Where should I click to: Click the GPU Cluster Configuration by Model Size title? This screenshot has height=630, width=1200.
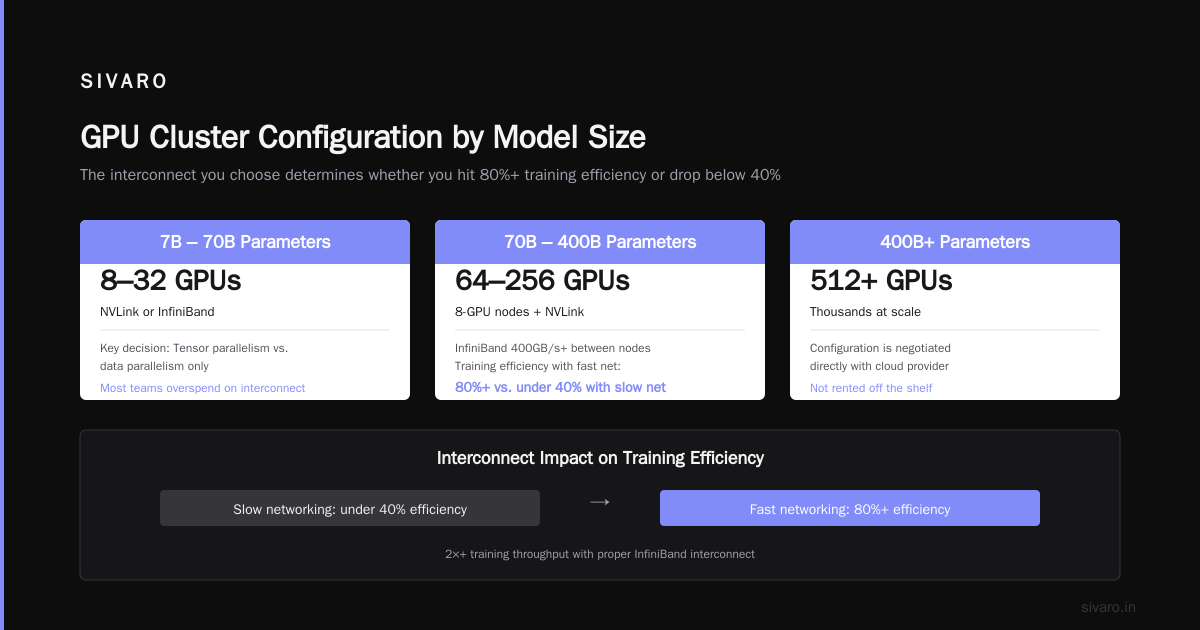tap(363, 137)
